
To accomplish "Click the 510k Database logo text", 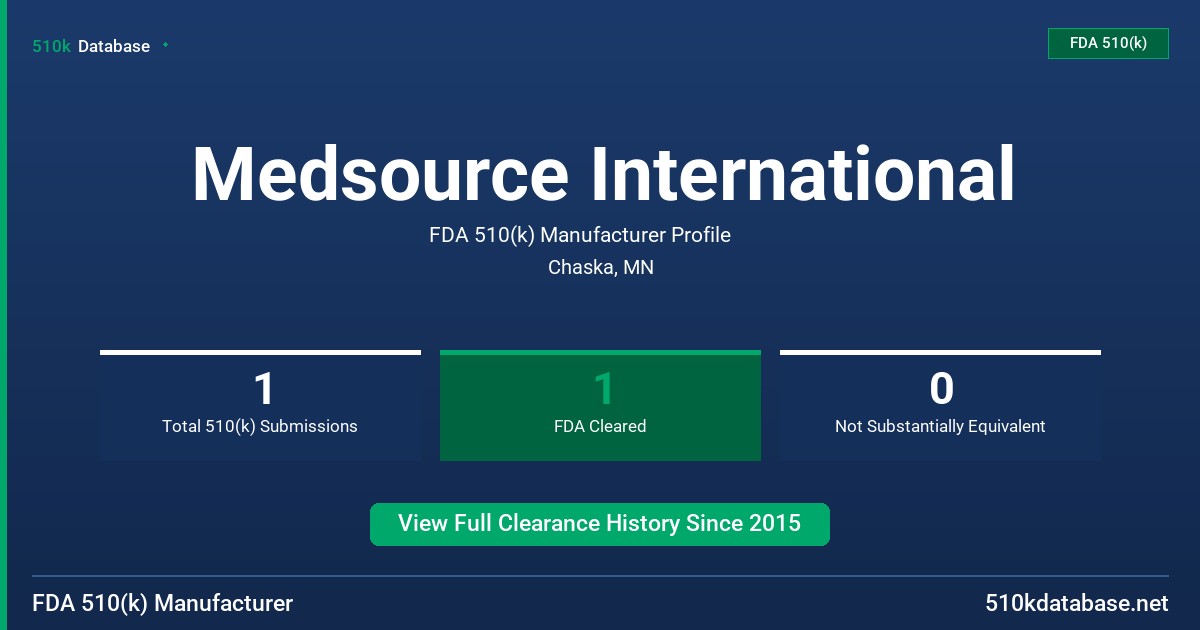I will click(91, 46).
